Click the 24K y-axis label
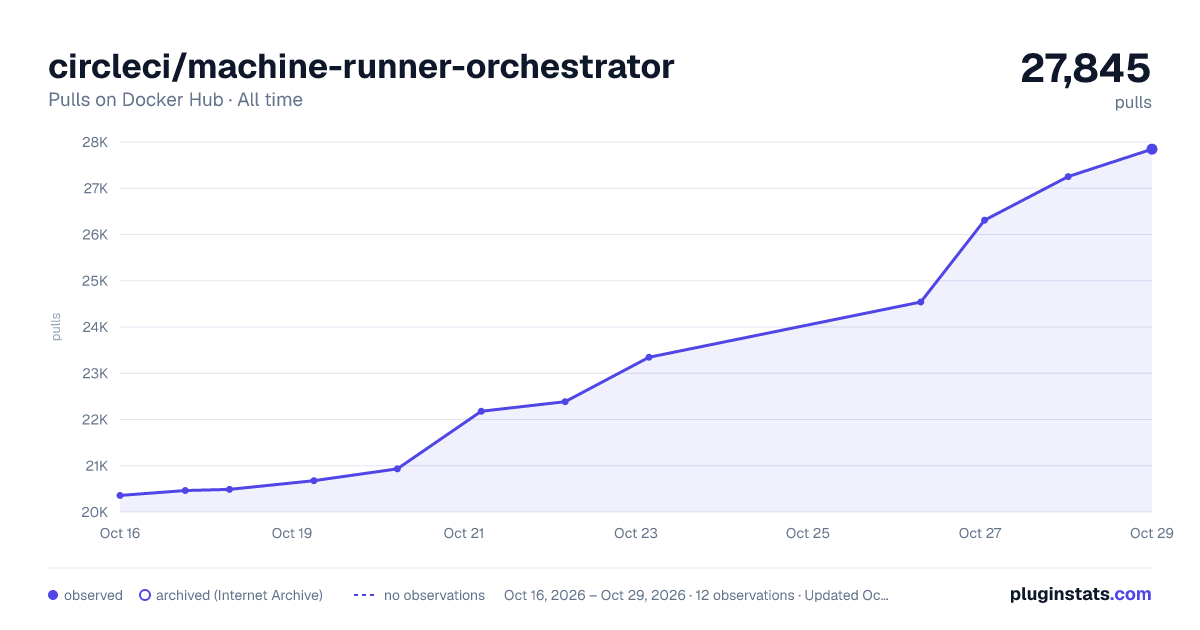 click(95, 327)
